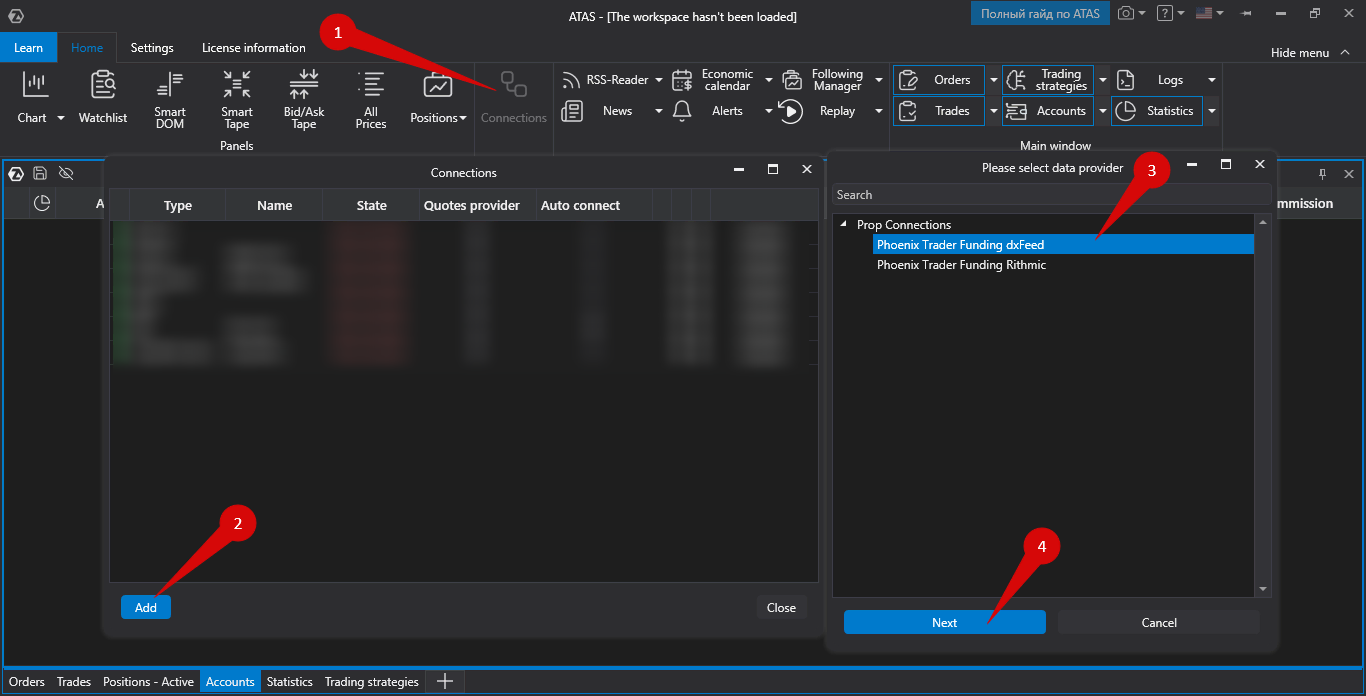
Task: Expand the Positions dropdown arrow
Action: 463,118
